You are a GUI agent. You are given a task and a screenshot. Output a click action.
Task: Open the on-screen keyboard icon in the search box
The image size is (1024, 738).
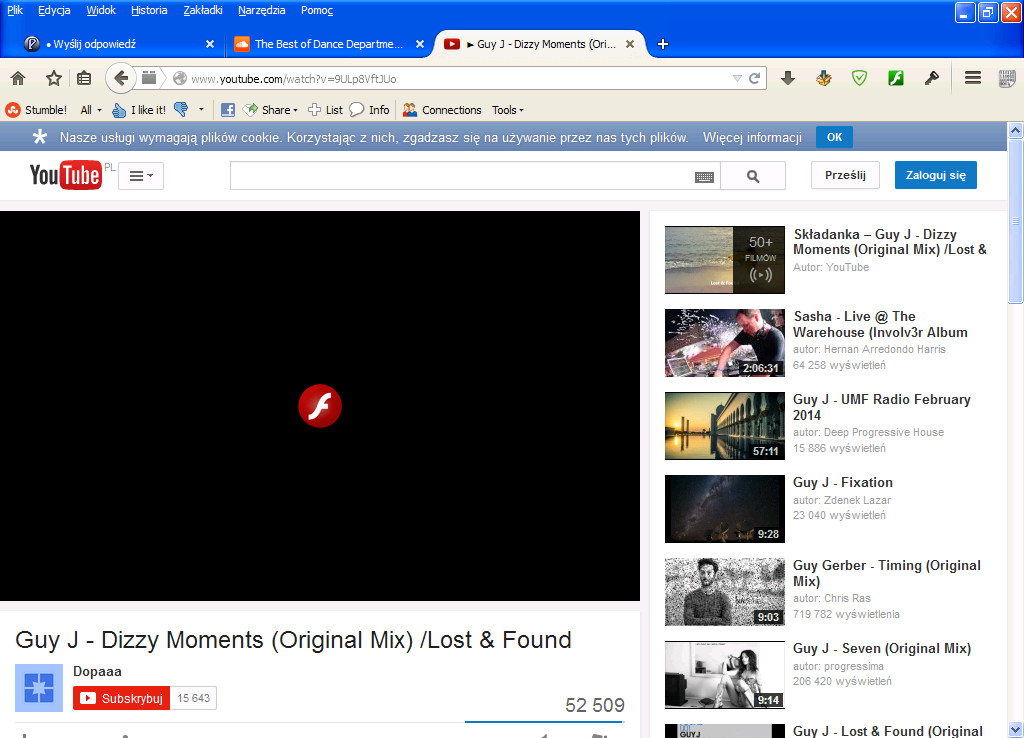point(704,177)
